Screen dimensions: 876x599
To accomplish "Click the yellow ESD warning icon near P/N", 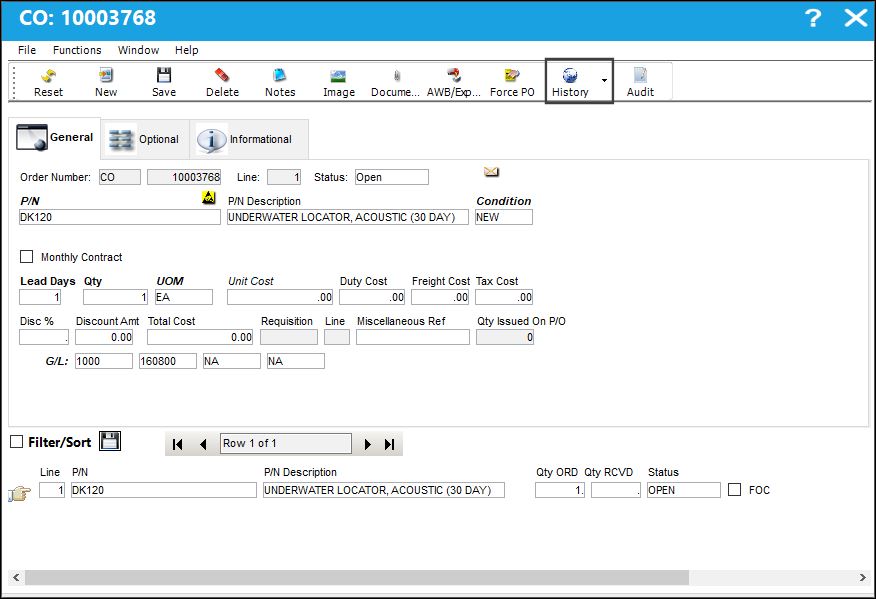I will (208, 197).
